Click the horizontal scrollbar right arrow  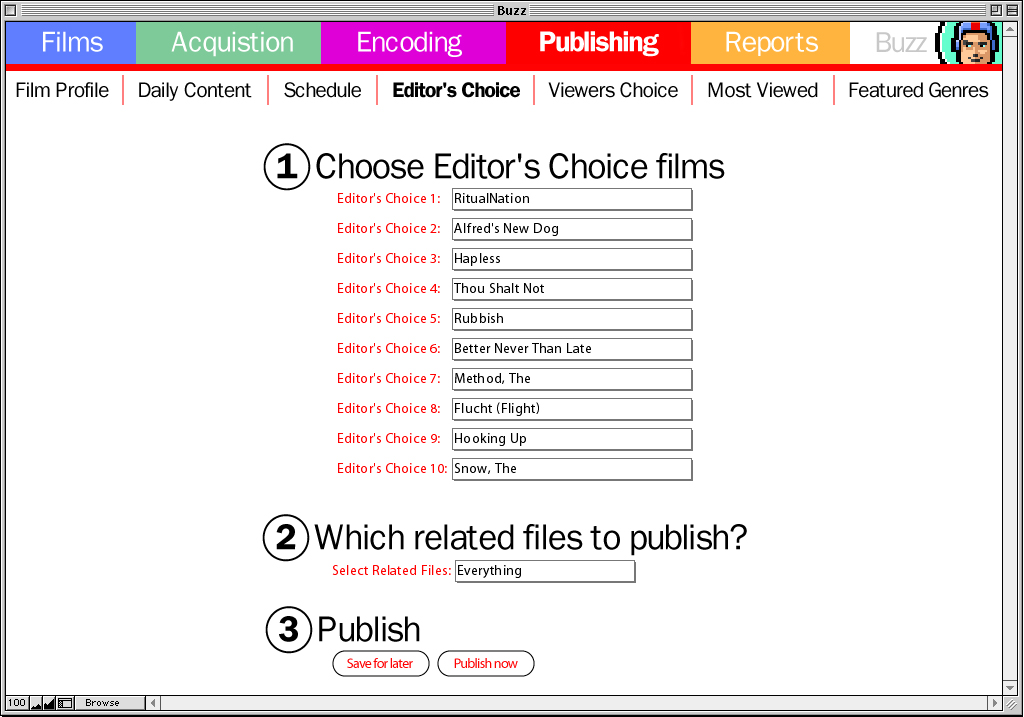tap(995, 703)
